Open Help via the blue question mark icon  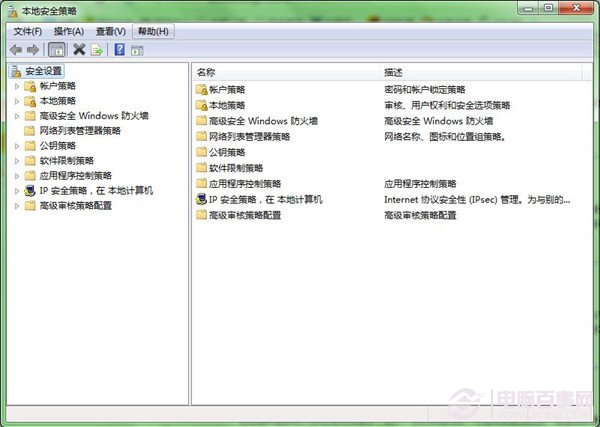119,49
